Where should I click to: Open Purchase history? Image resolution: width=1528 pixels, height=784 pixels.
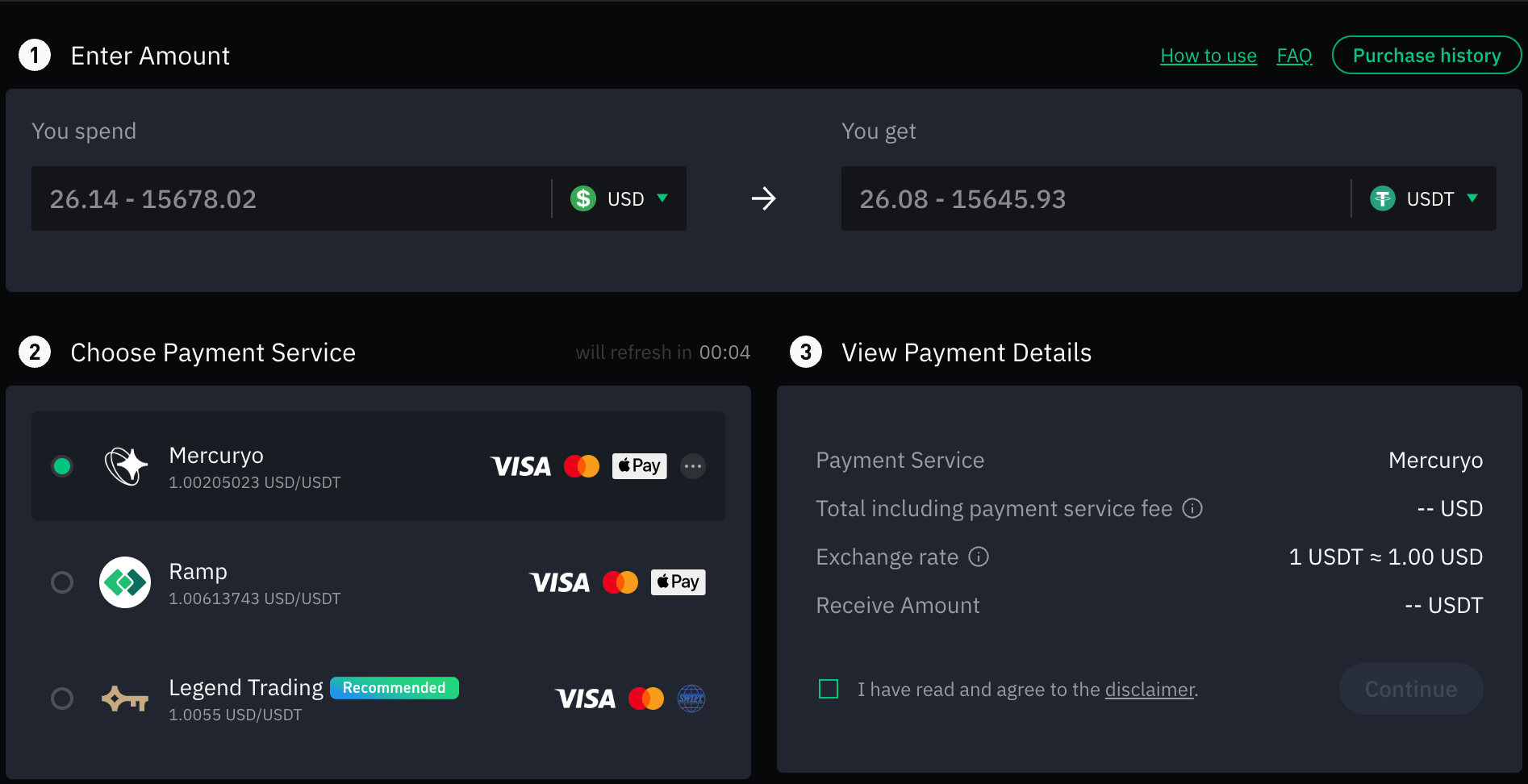point(1426,55)
